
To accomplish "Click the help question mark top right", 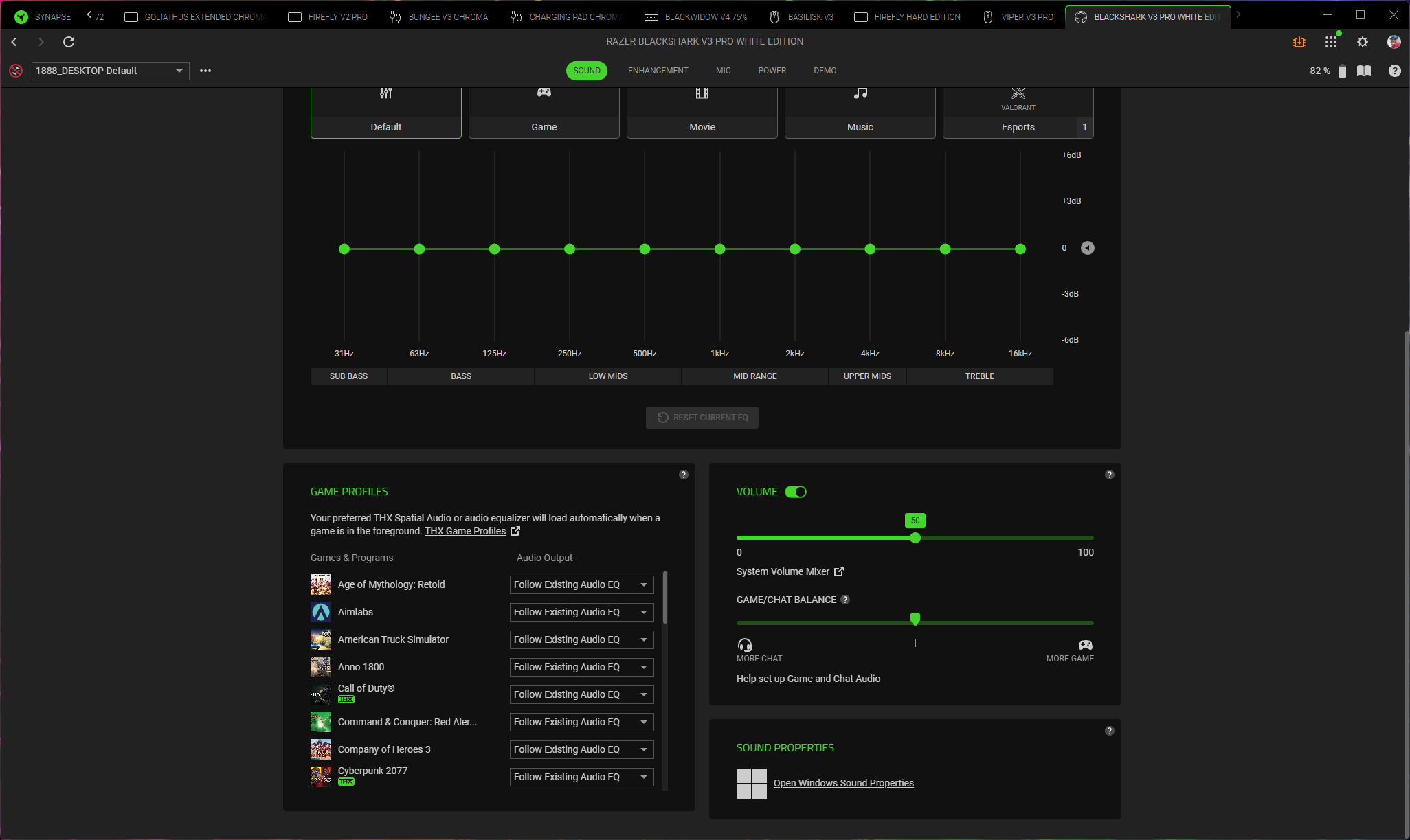I will [1394, 71].
